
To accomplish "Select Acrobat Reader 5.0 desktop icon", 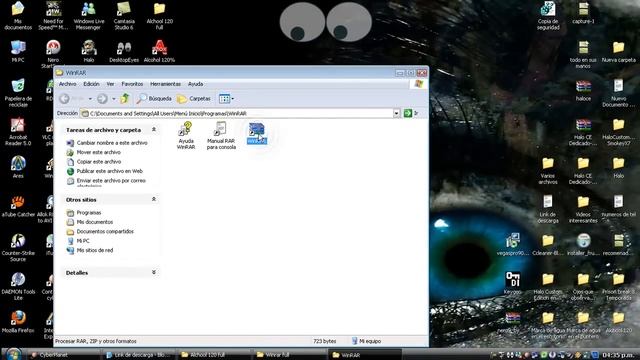I will coord(18,131).
